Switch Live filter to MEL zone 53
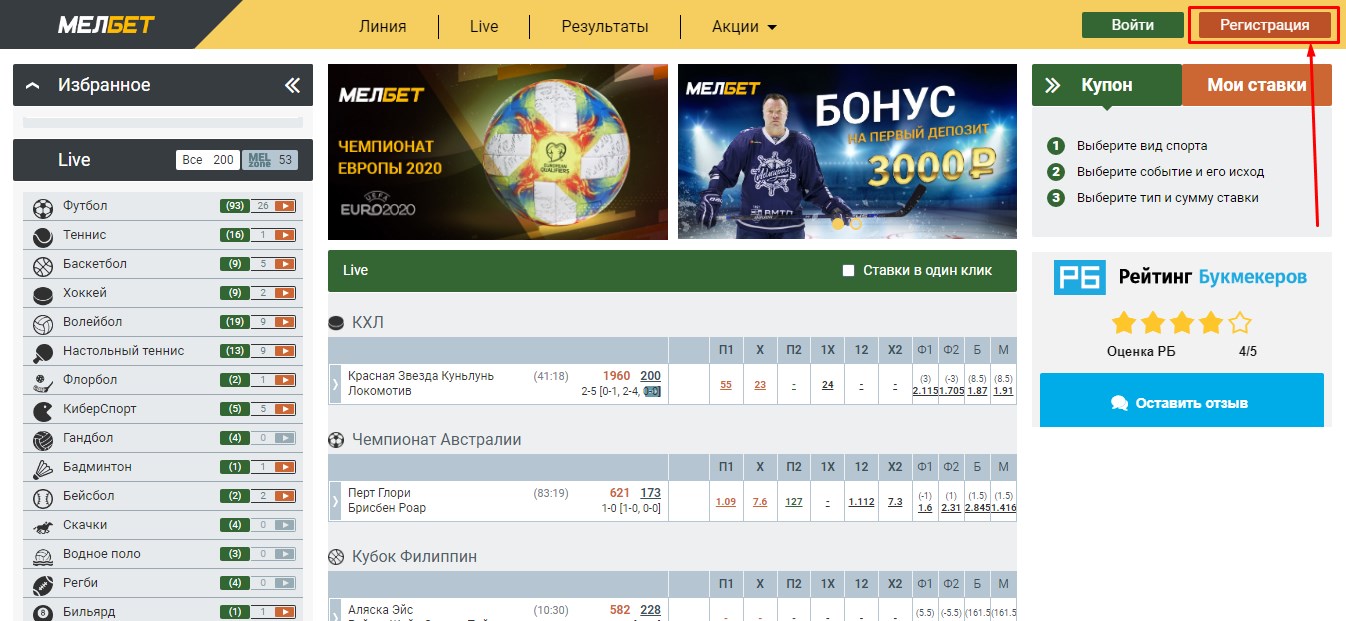Screen dimensions: 1346x621 270,160
